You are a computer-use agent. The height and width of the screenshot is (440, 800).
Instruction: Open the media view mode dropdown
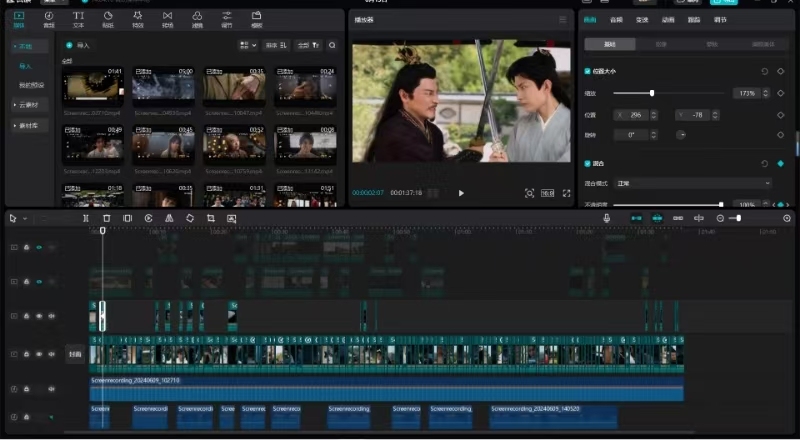248,45
